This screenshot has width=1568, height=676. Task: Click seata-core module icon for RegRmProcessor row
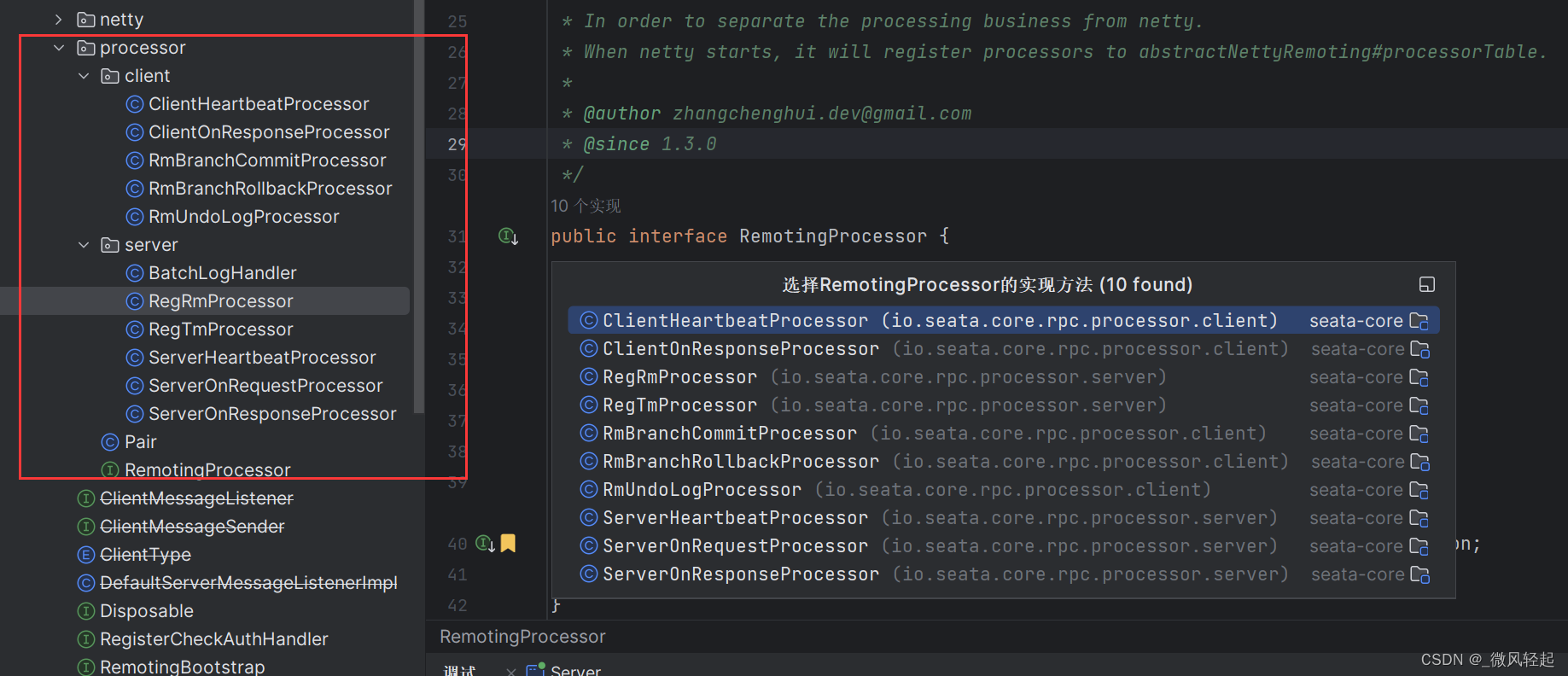(1419, 377)
